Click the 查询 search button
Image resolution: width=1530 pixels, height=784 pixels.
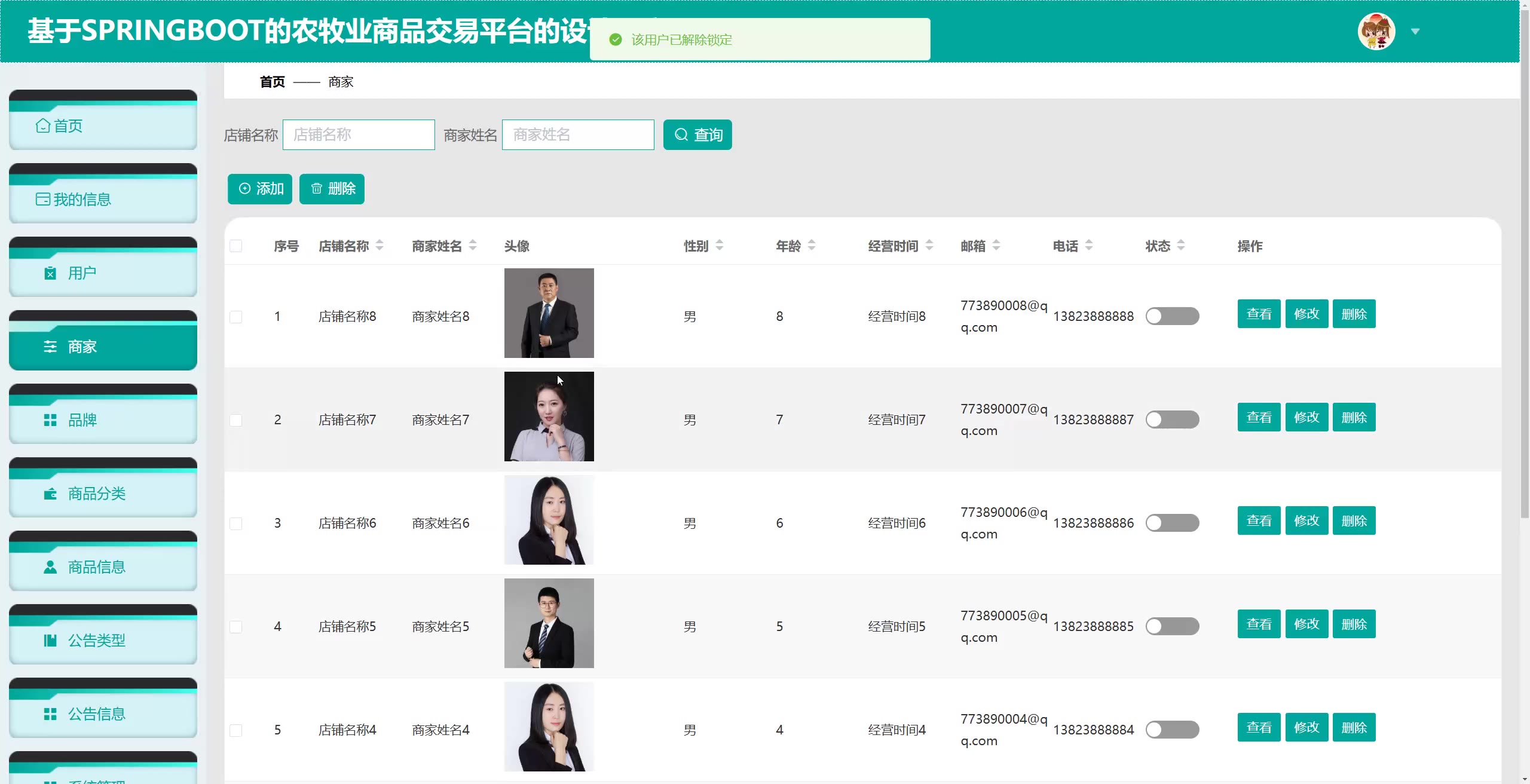tap(697, 135)
